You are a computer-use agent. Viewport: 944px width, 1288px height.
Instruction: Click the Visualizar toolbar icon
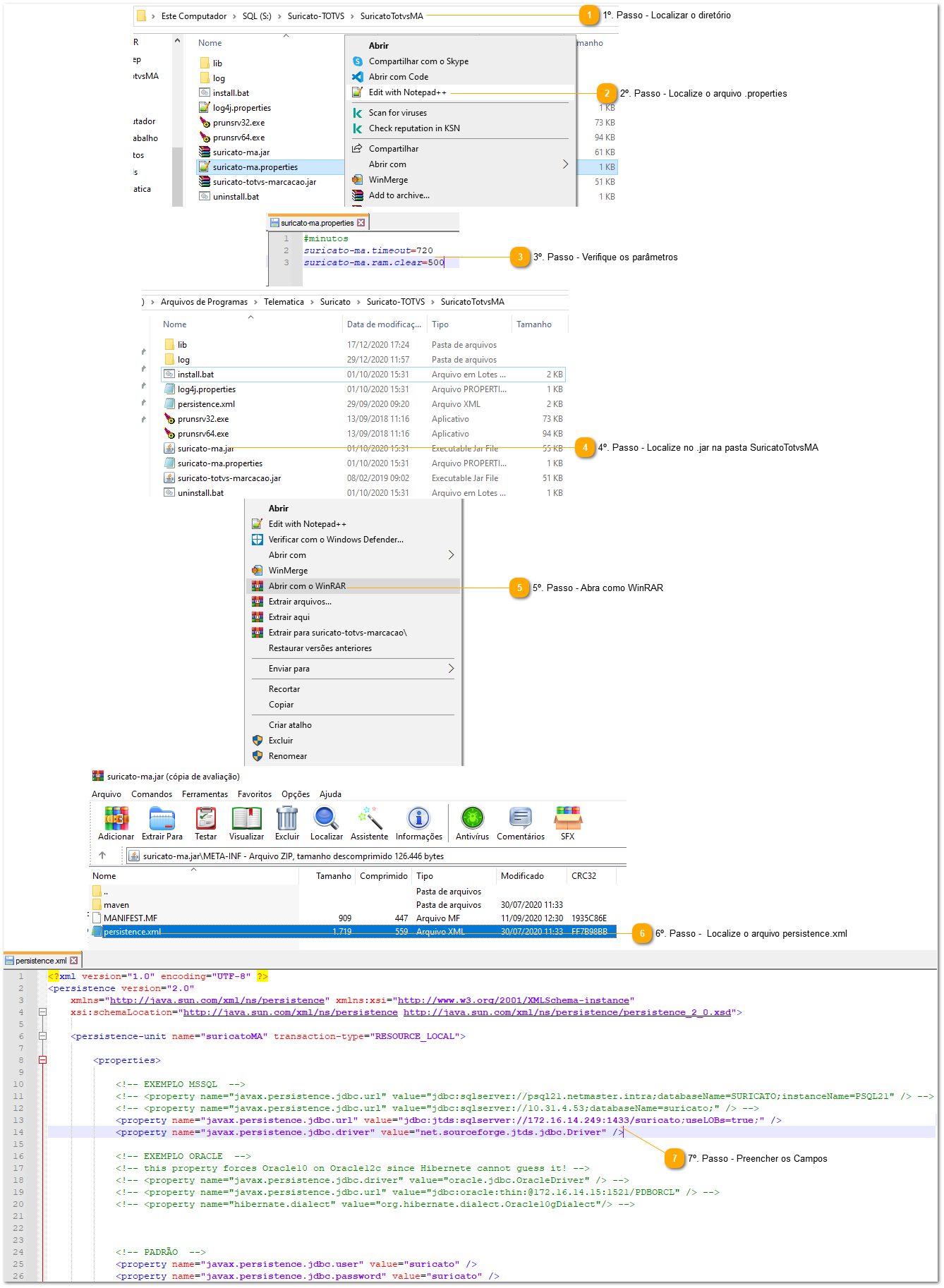point(246,818)
